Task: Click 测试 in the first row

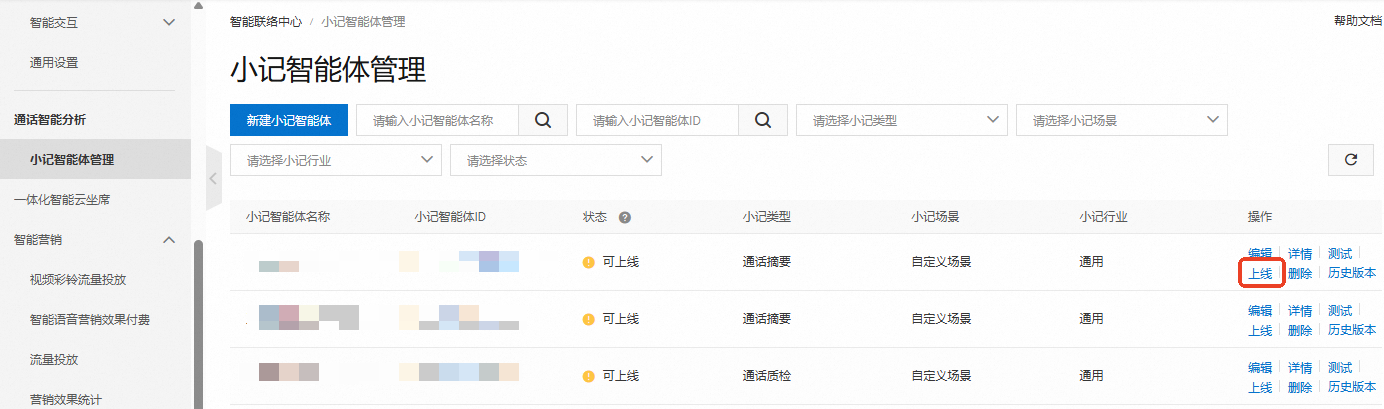Action: 1340,254
